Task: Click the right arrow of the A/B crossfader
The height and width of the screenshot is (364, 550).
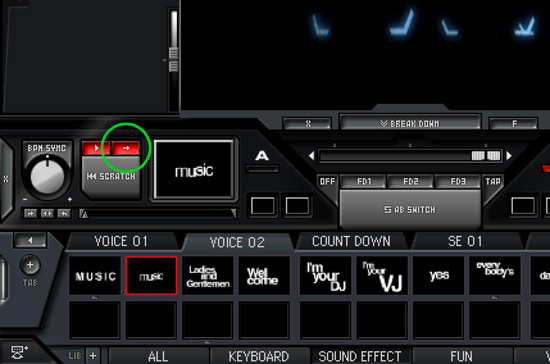Action: 509,155
